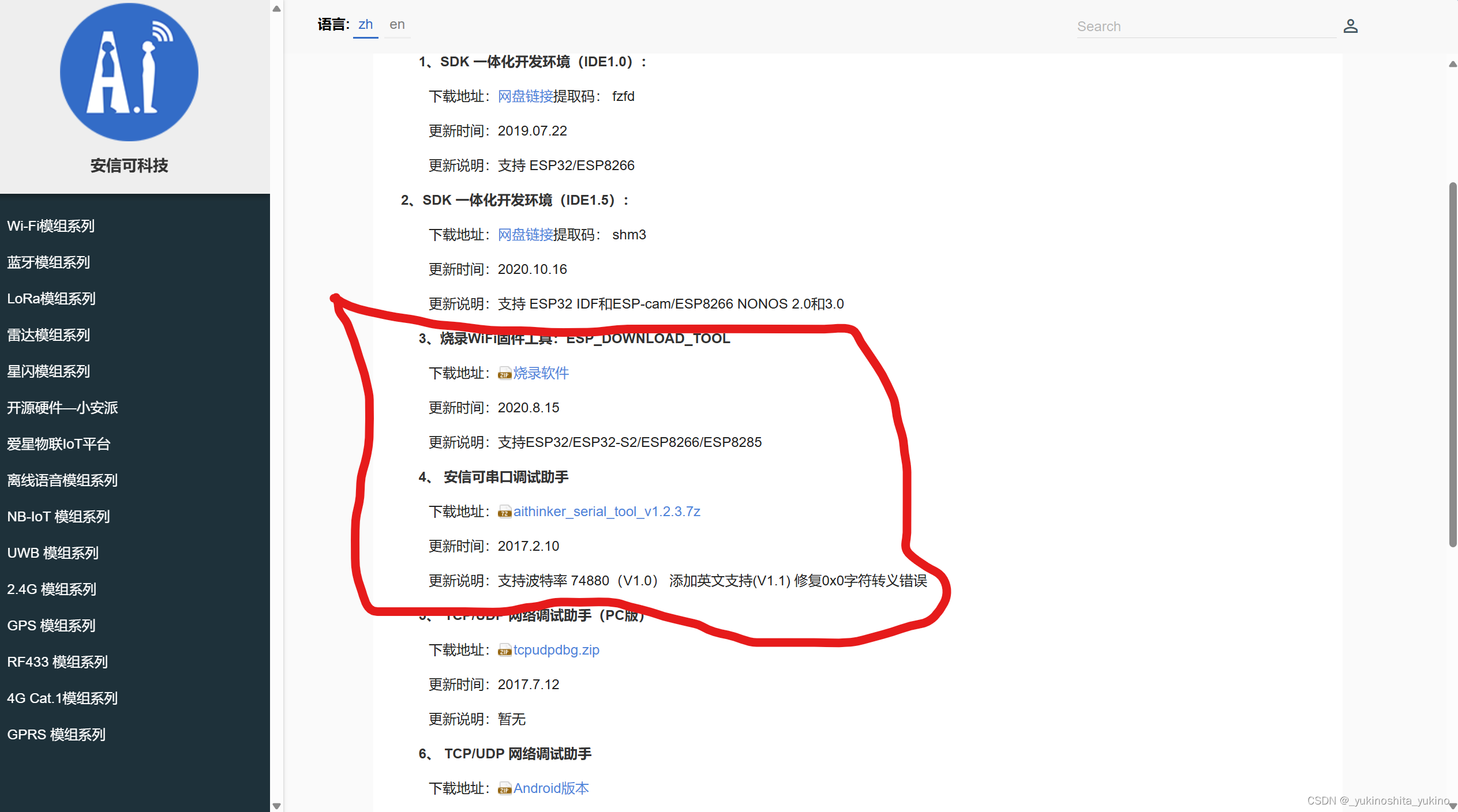Open 蓝牙模组系列 in the sidebar
Viewport: 1458px width, 812px height.
point(48,262)
